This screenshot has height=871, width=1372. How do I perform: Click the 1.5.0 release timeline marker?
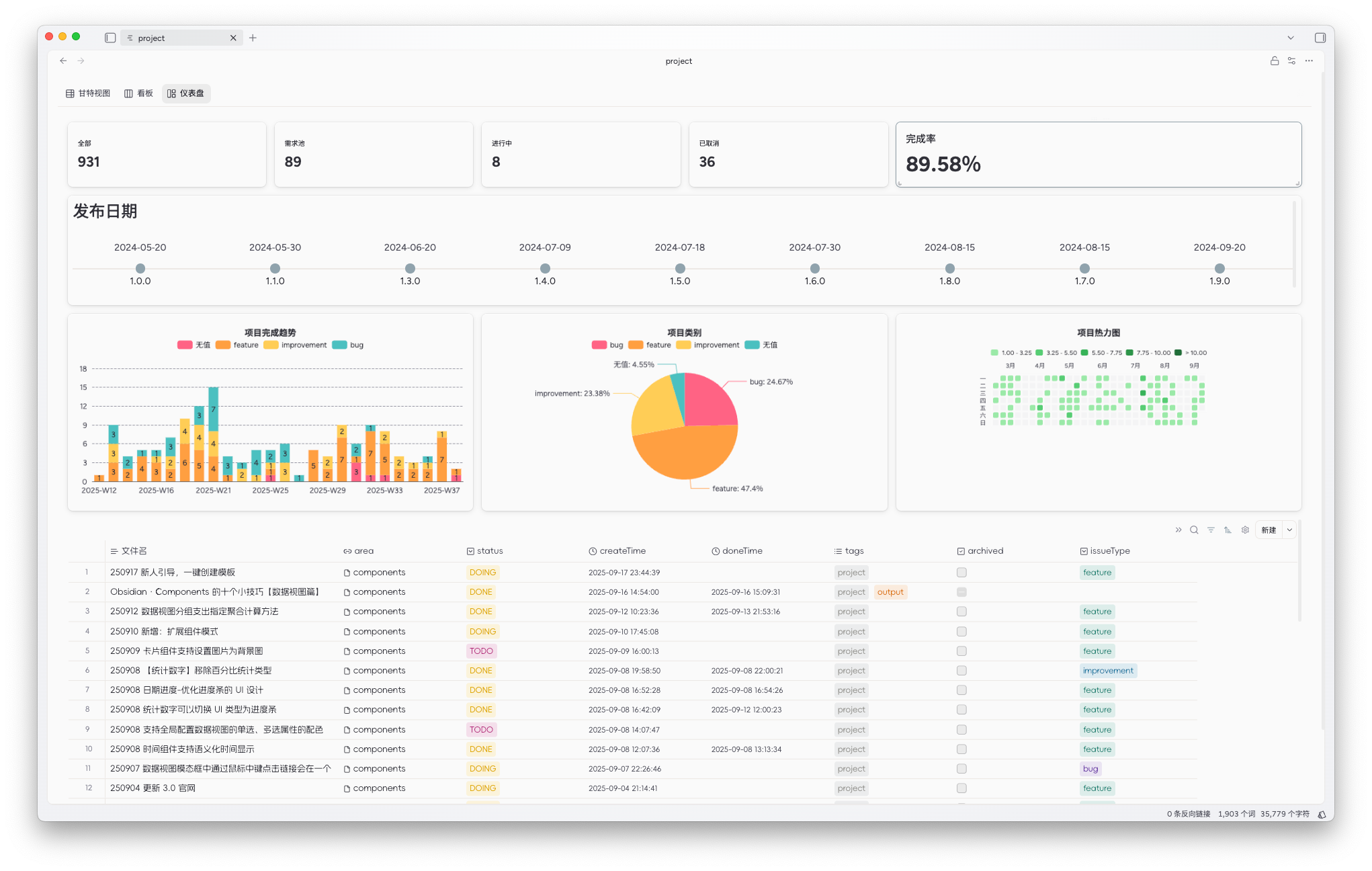pos(680,268)
